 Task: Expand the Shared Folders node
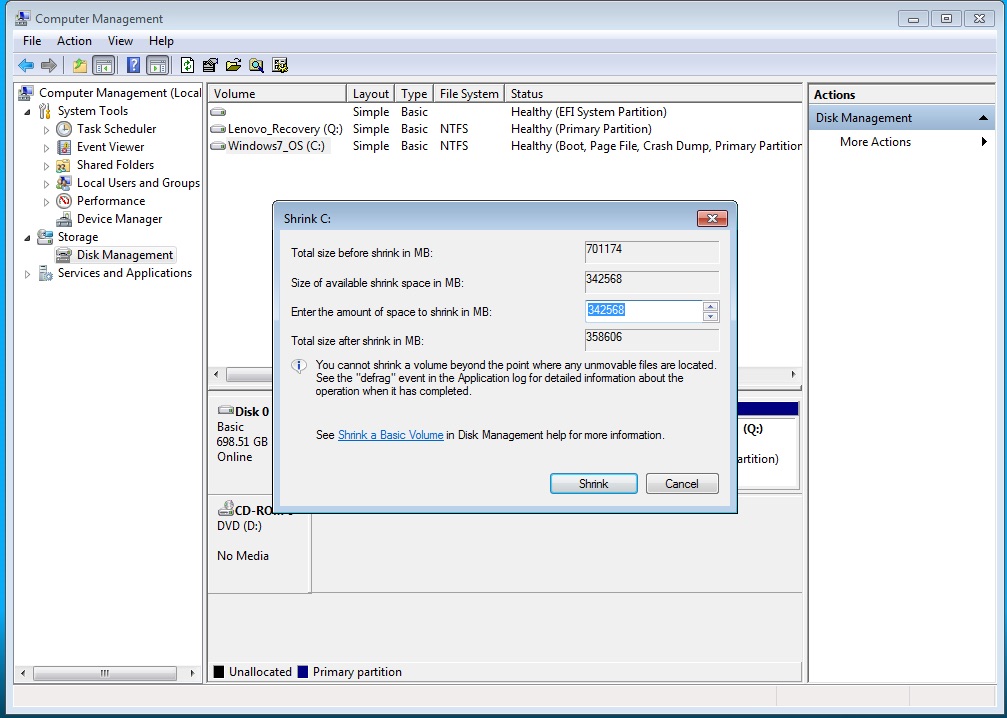coord(46,166)
